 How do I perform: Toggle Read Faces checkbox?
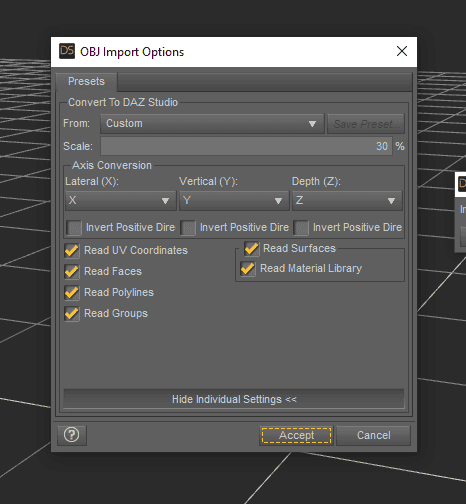72,271
